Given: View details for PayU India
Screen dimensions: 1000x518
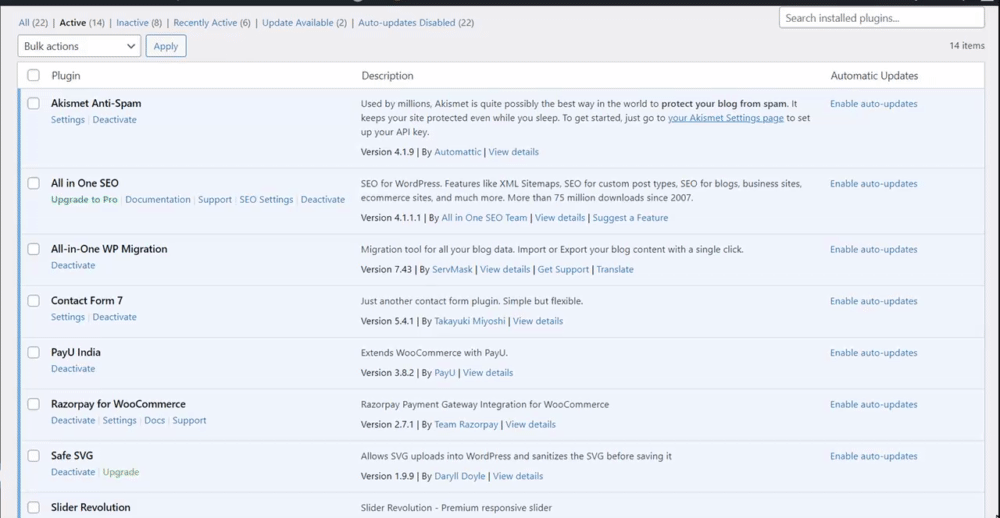Looking at the screenshot, I should point(488,373).
